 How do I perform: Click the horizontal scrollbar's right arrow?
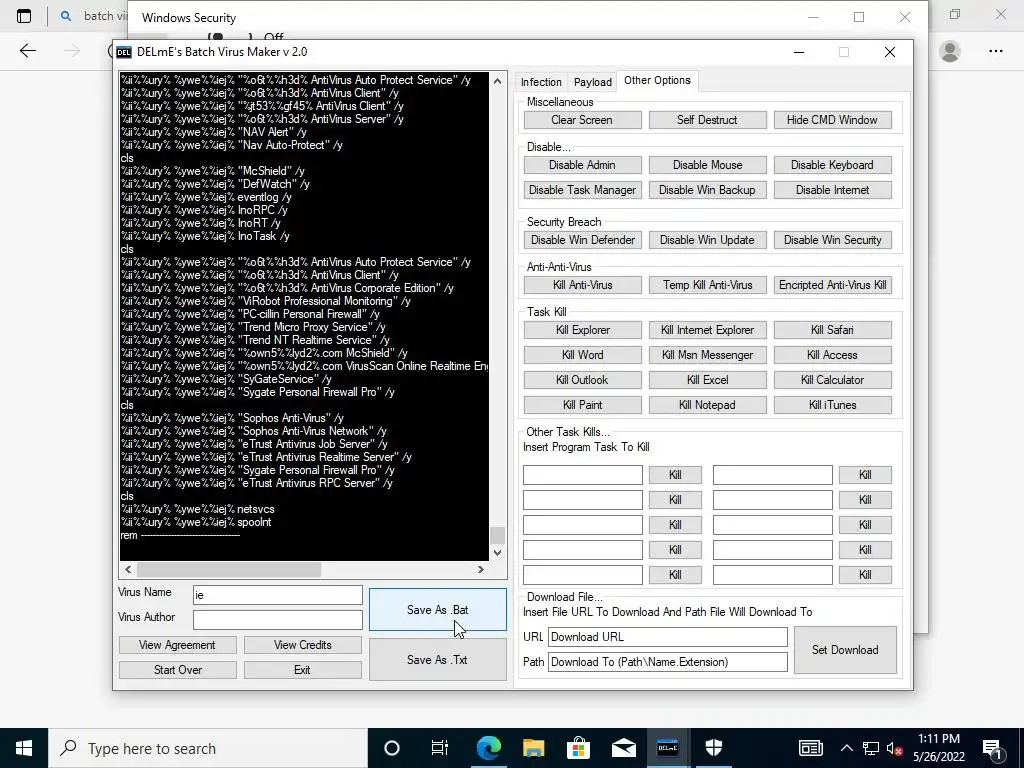[481, 569]
